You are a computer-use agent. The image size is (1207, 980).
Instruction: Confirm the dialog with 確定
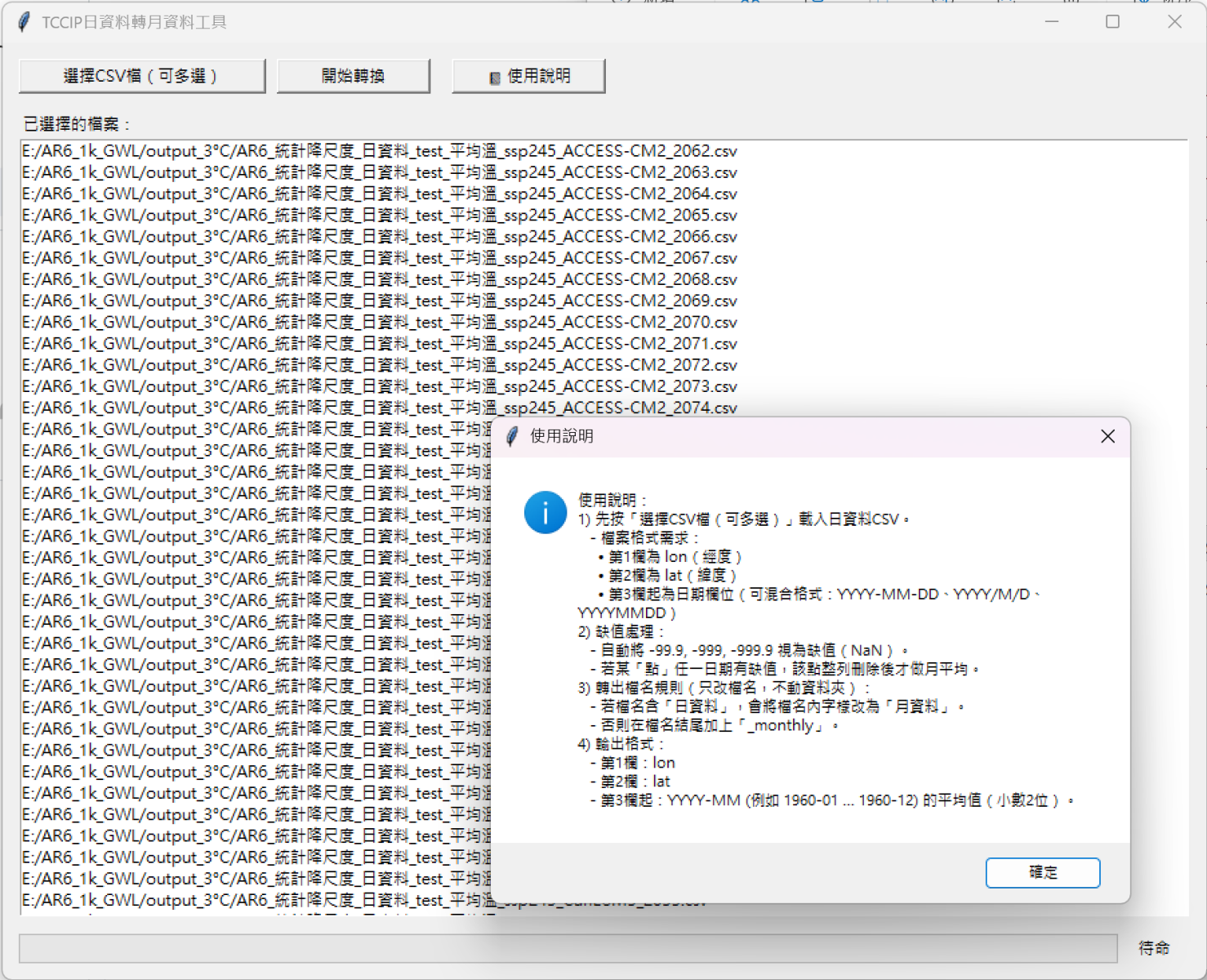pos(1042,872)
